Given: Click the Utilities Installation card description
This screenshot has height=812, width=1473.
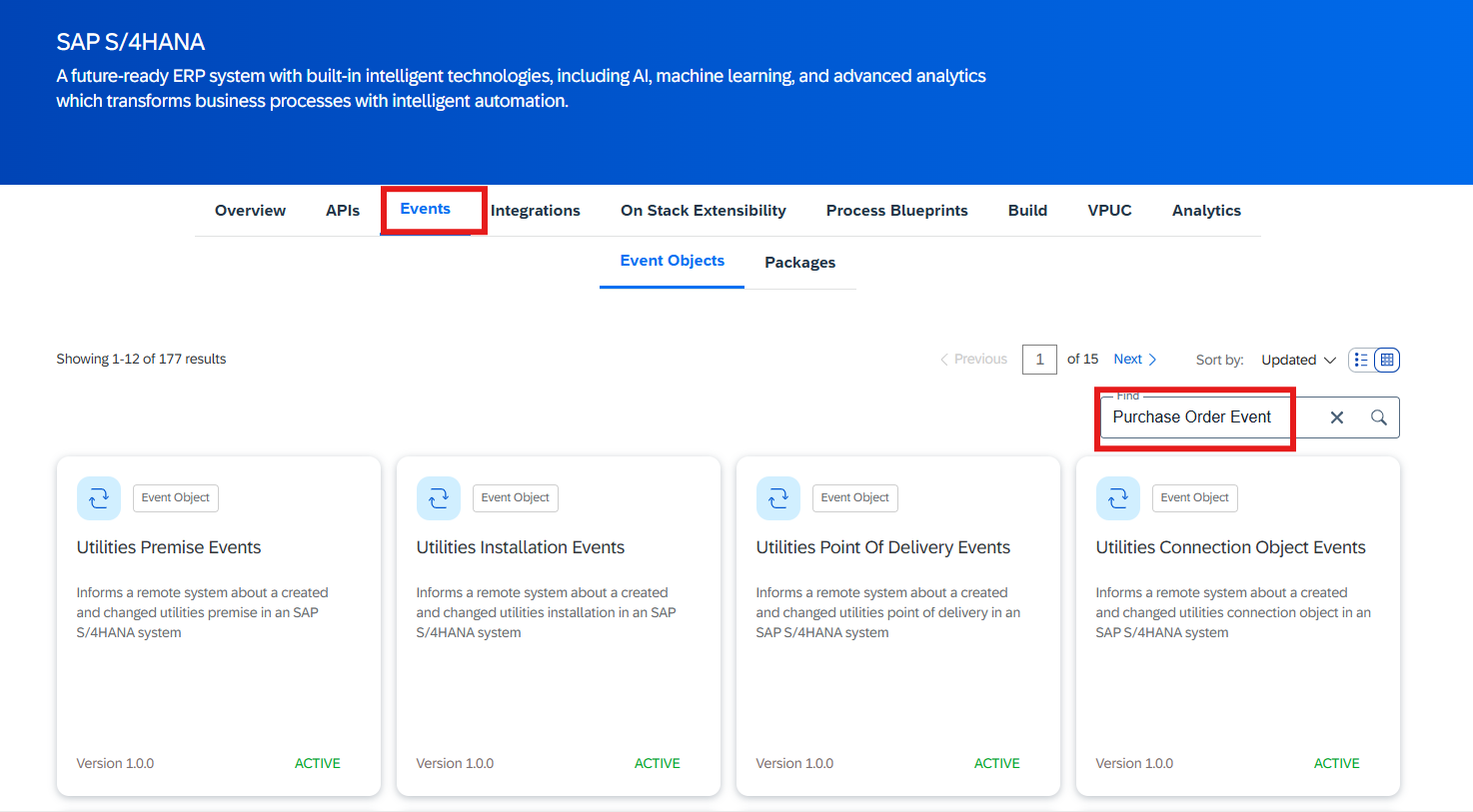Looking at the screenshot, I should coord(547,612).
